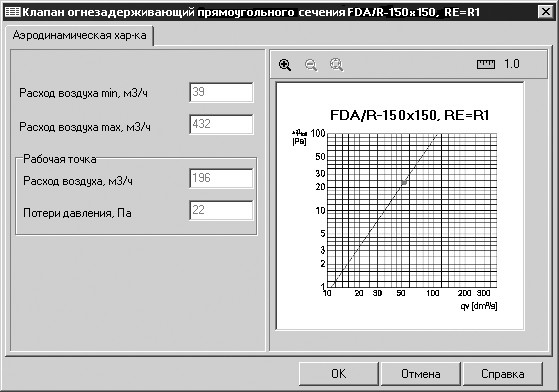
Task: Confirm with the OK button
Action: click(338, 374)
